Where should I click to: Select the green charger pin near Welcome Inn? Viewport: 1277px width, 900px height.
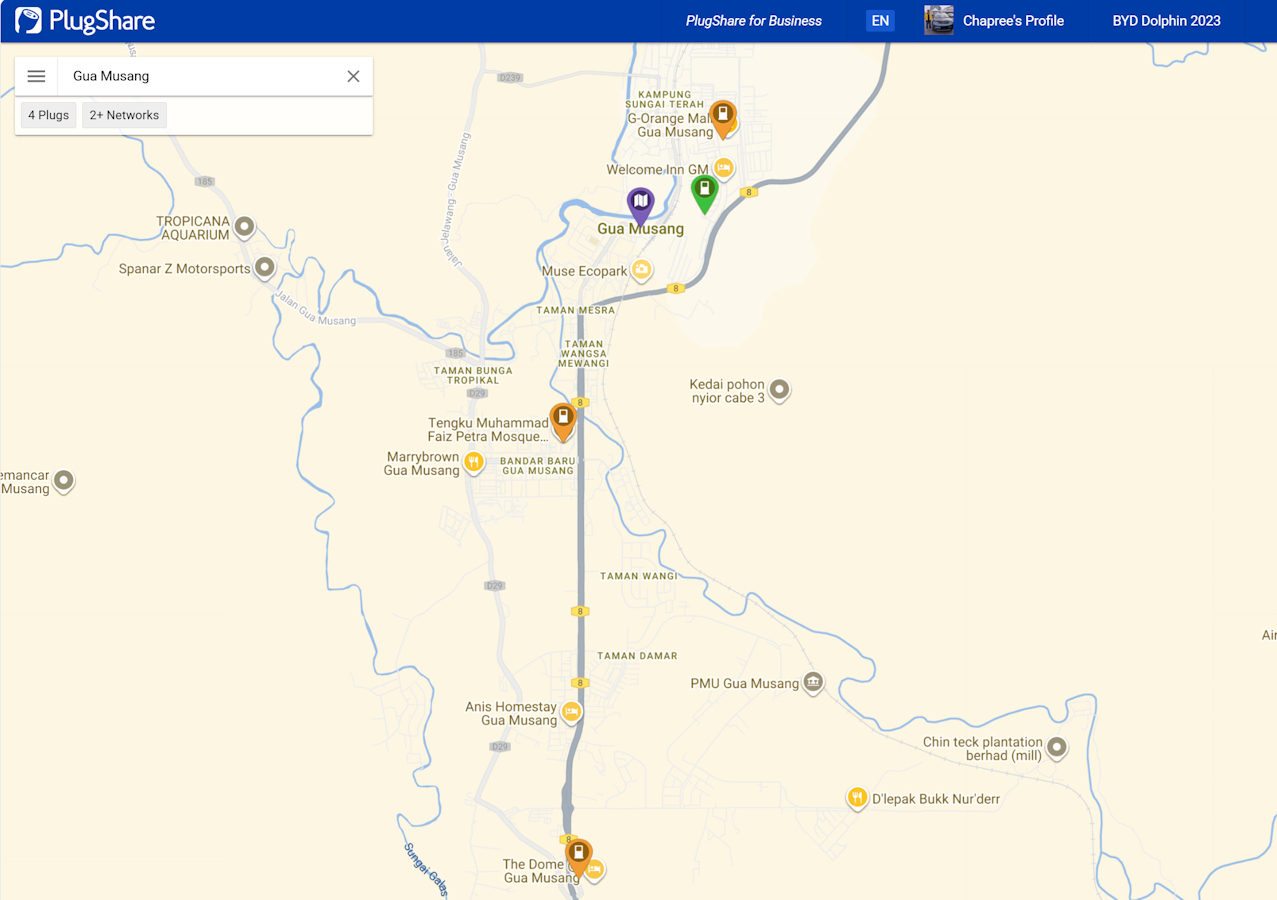(705, 192)
